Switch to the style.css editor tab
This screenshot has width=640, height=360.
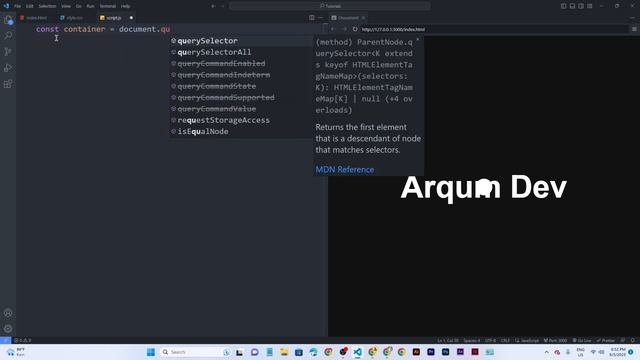click(74, 18)
